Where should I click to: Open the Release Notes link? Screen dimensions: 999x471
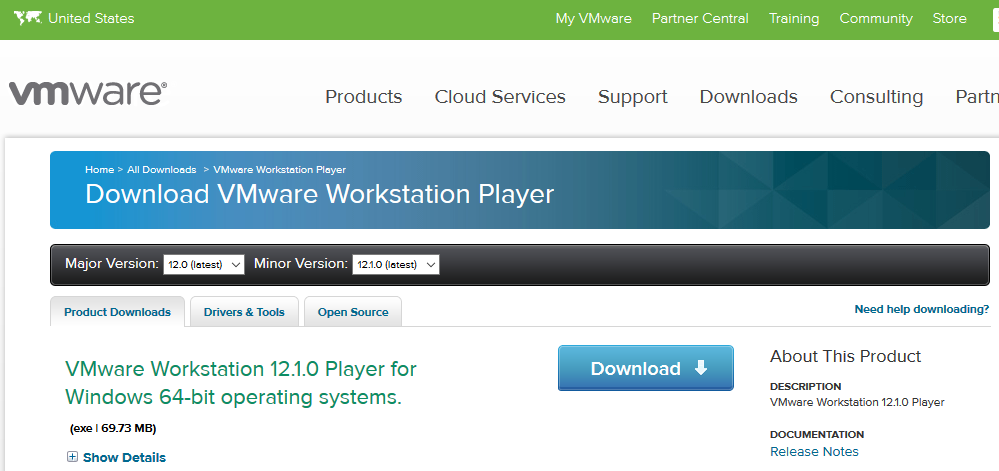(x=814, y=451)
